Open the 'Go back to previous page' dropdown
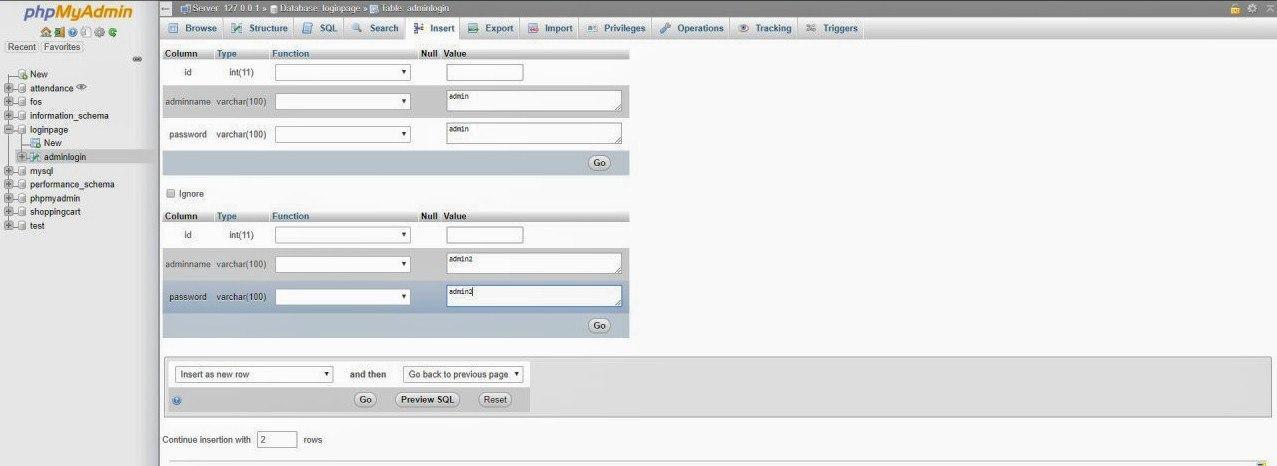 tap(463, 374)
